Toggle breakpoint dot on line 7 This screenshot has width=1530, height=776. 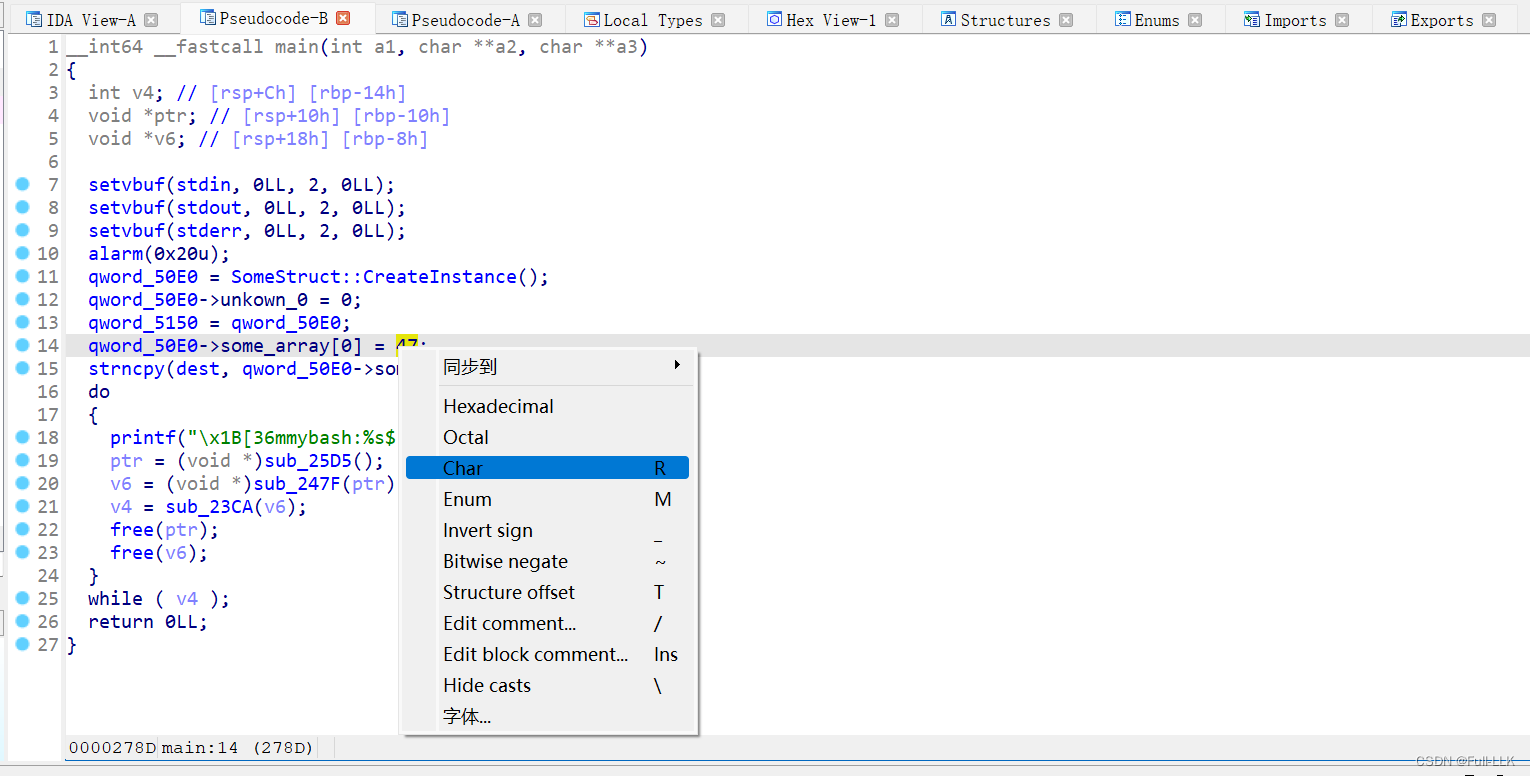pyautogui.click(x=22, y=185)
